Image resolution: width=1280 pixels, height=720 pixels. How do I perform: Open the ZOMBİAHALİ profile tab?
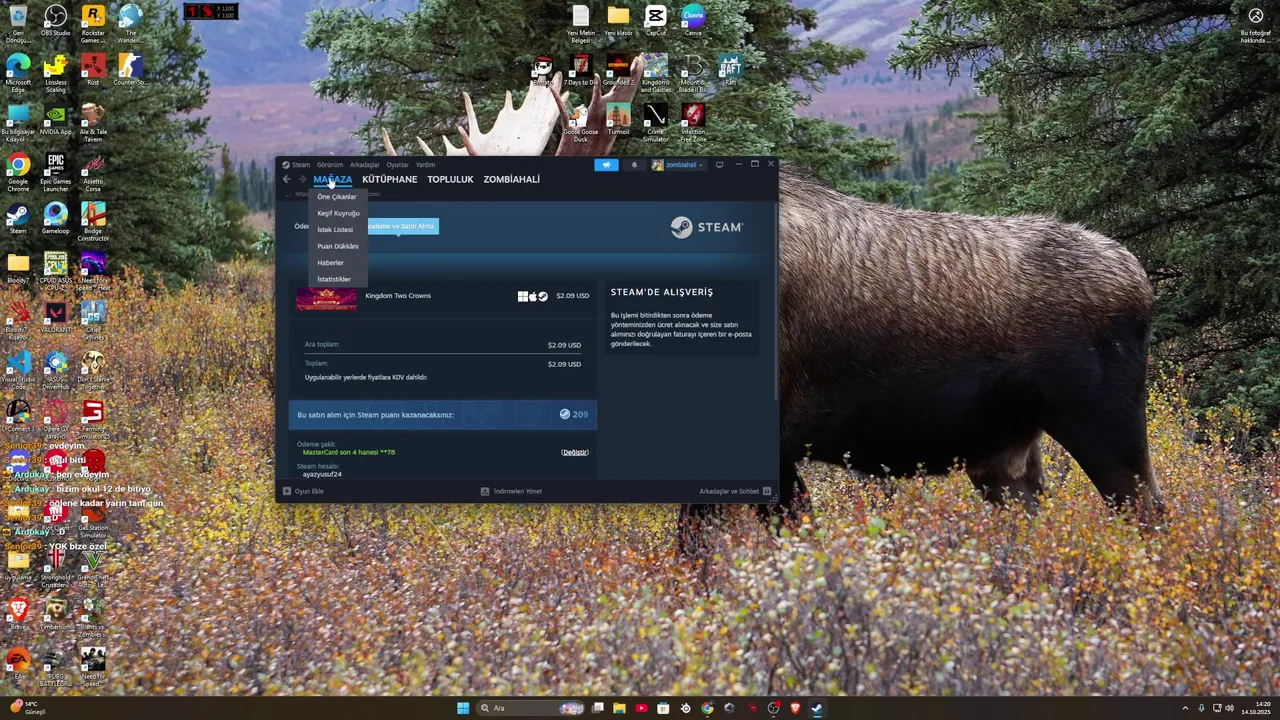pyautogui.click(x=511, y=179)
